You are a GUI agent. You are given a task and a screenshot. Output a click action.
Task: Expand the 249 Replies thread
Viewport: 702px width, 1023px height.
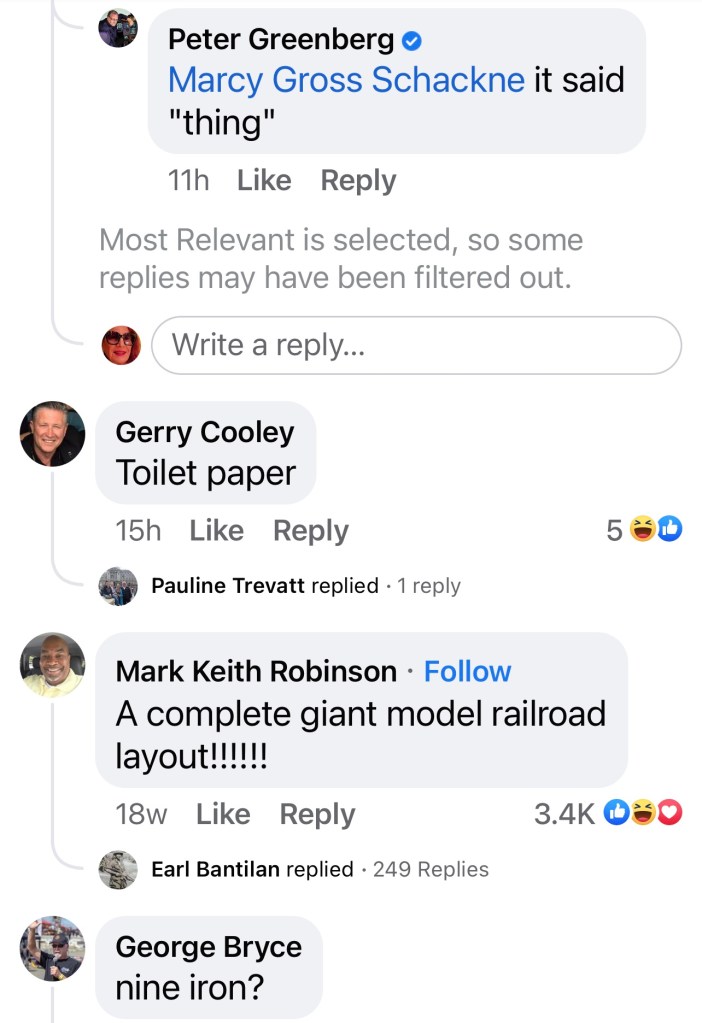[431, 869]
